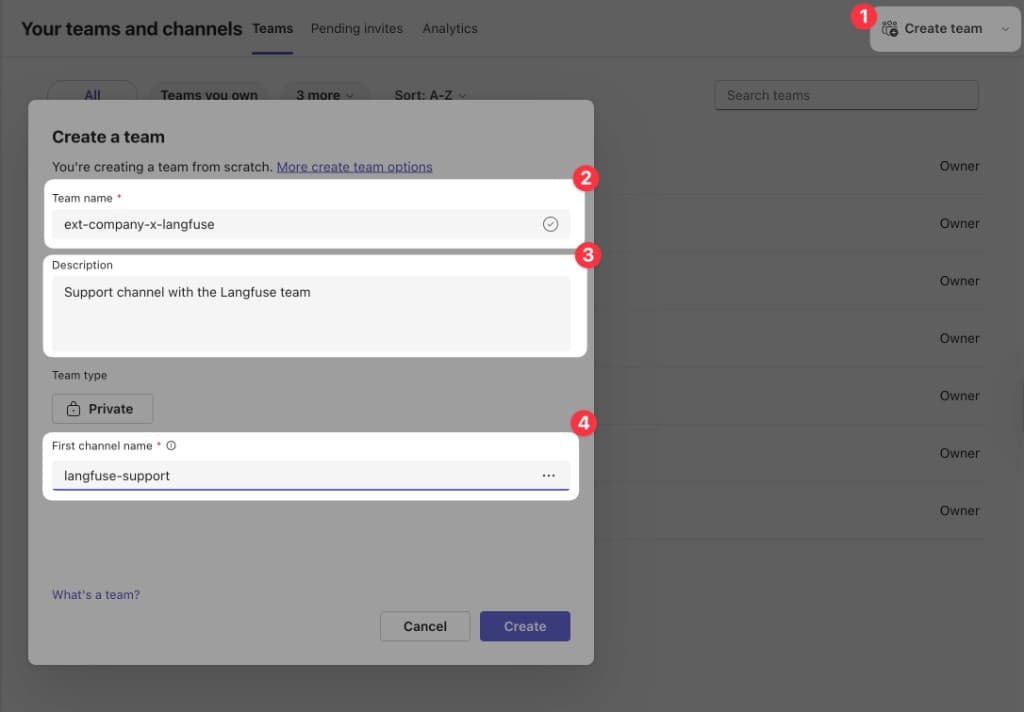Click into the Description text area
Viewport: 1024px width, 712px height.
(311, 313)
